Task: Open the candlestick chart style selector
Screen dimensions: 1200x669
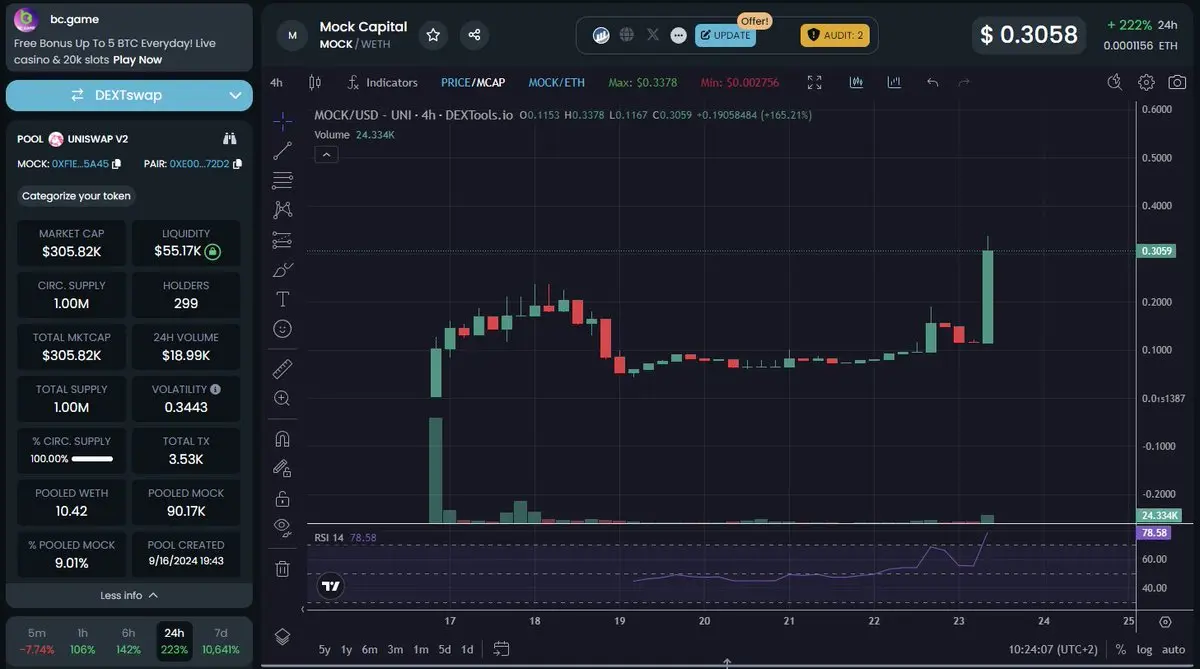Action: 315,82
